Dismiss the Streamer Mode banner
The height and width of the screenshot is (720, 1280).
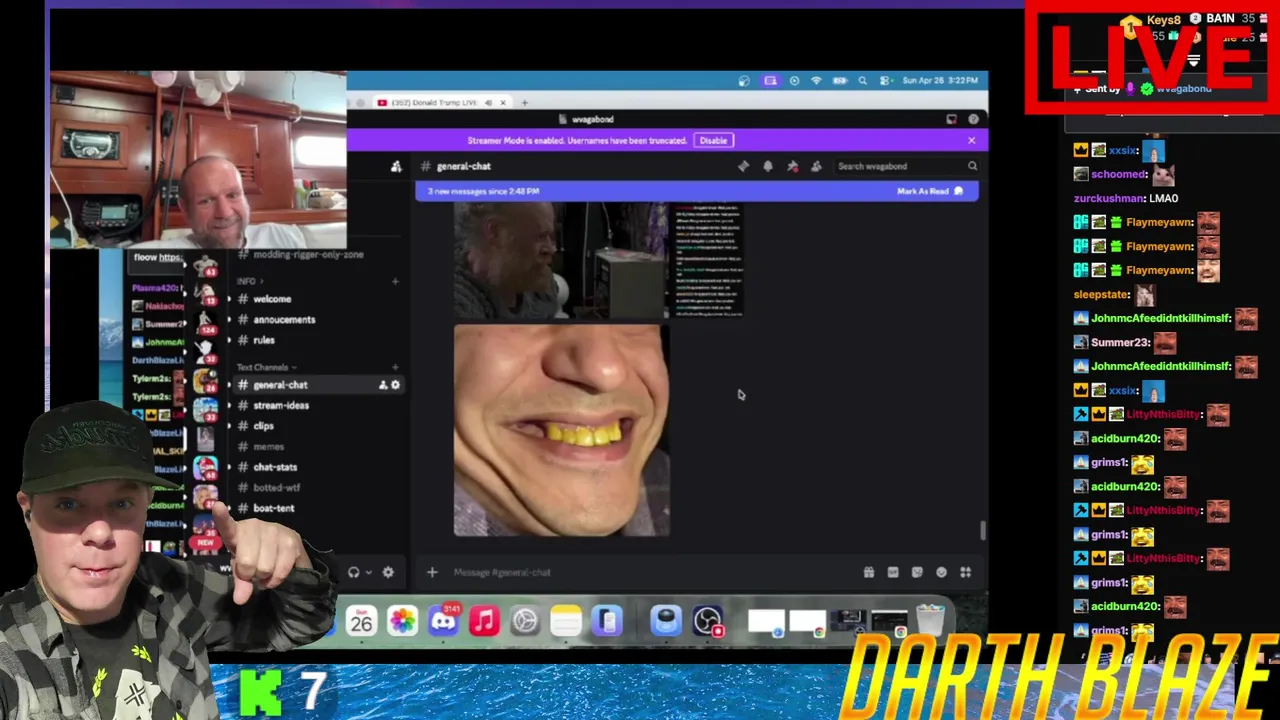click(971, 141)
